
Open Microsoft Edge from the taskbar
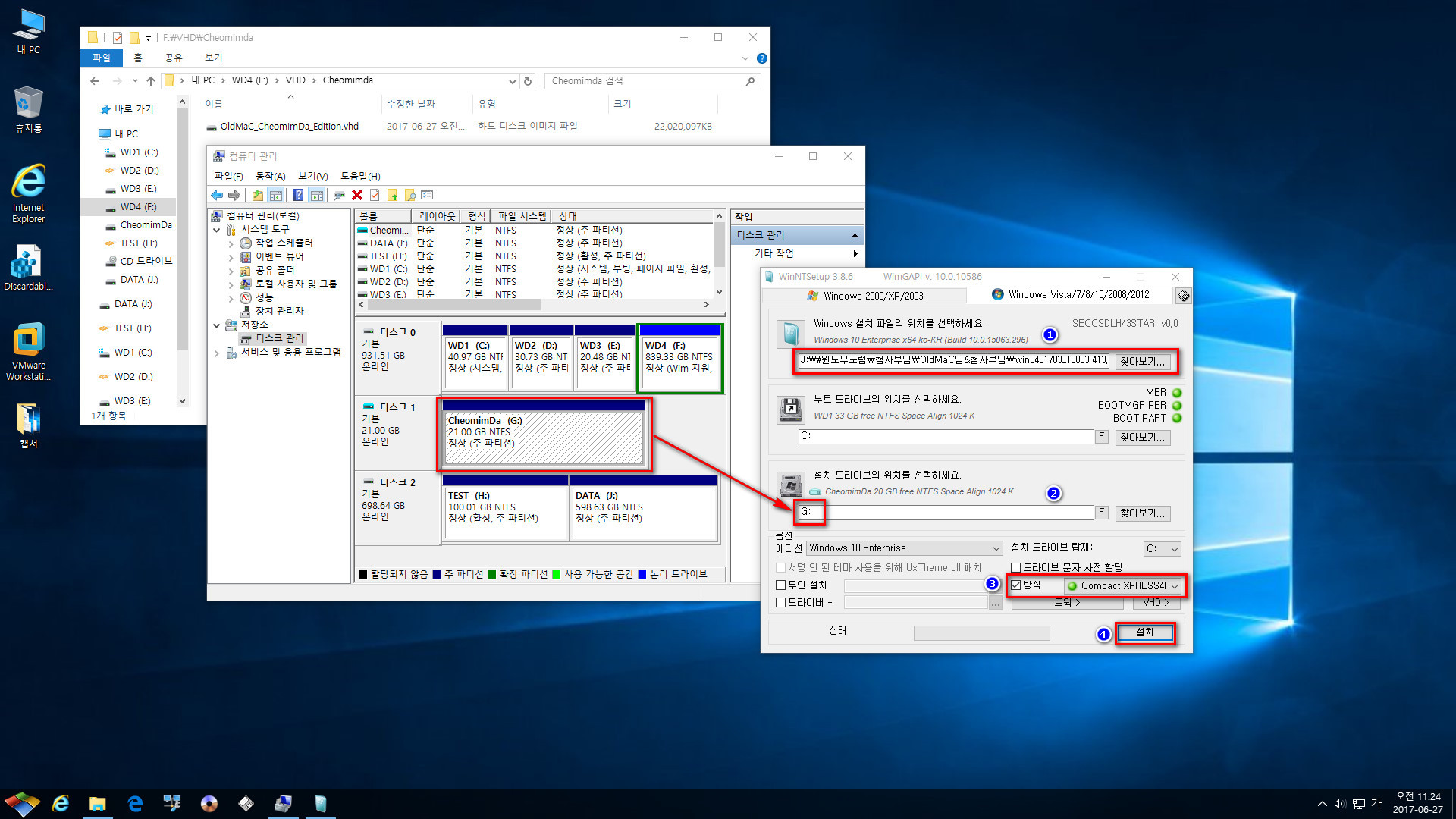point(135,803)
